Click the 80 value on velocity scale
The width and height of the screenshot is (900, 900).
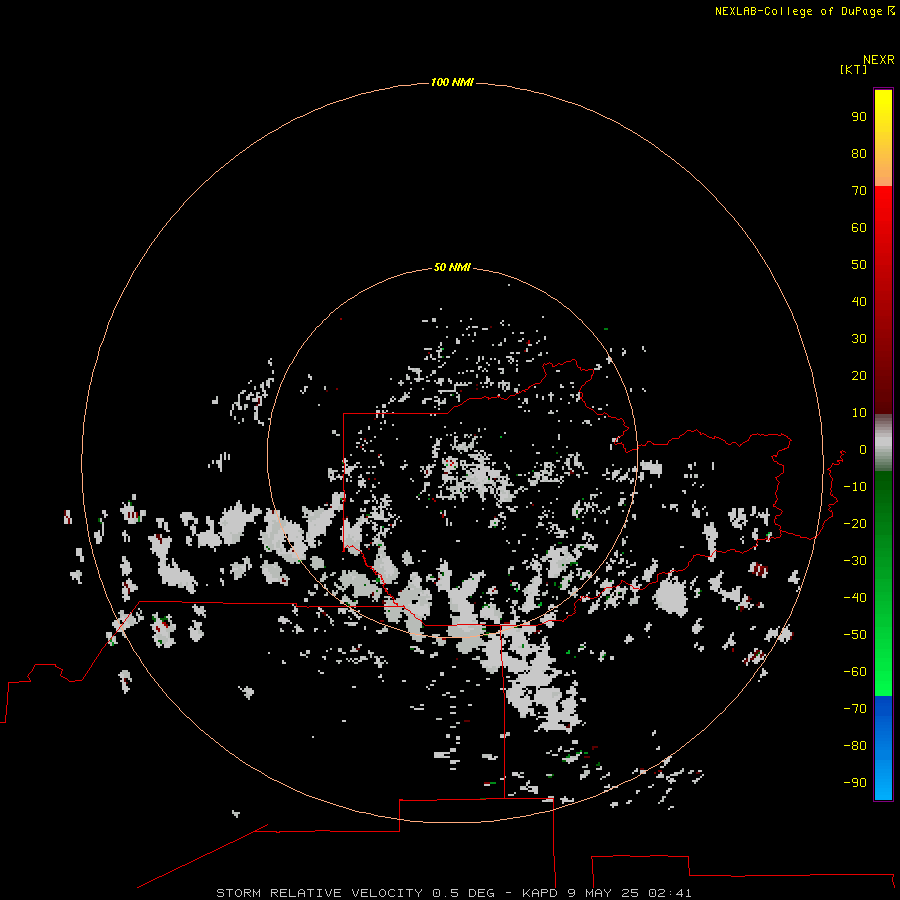(x=859, y=154)
